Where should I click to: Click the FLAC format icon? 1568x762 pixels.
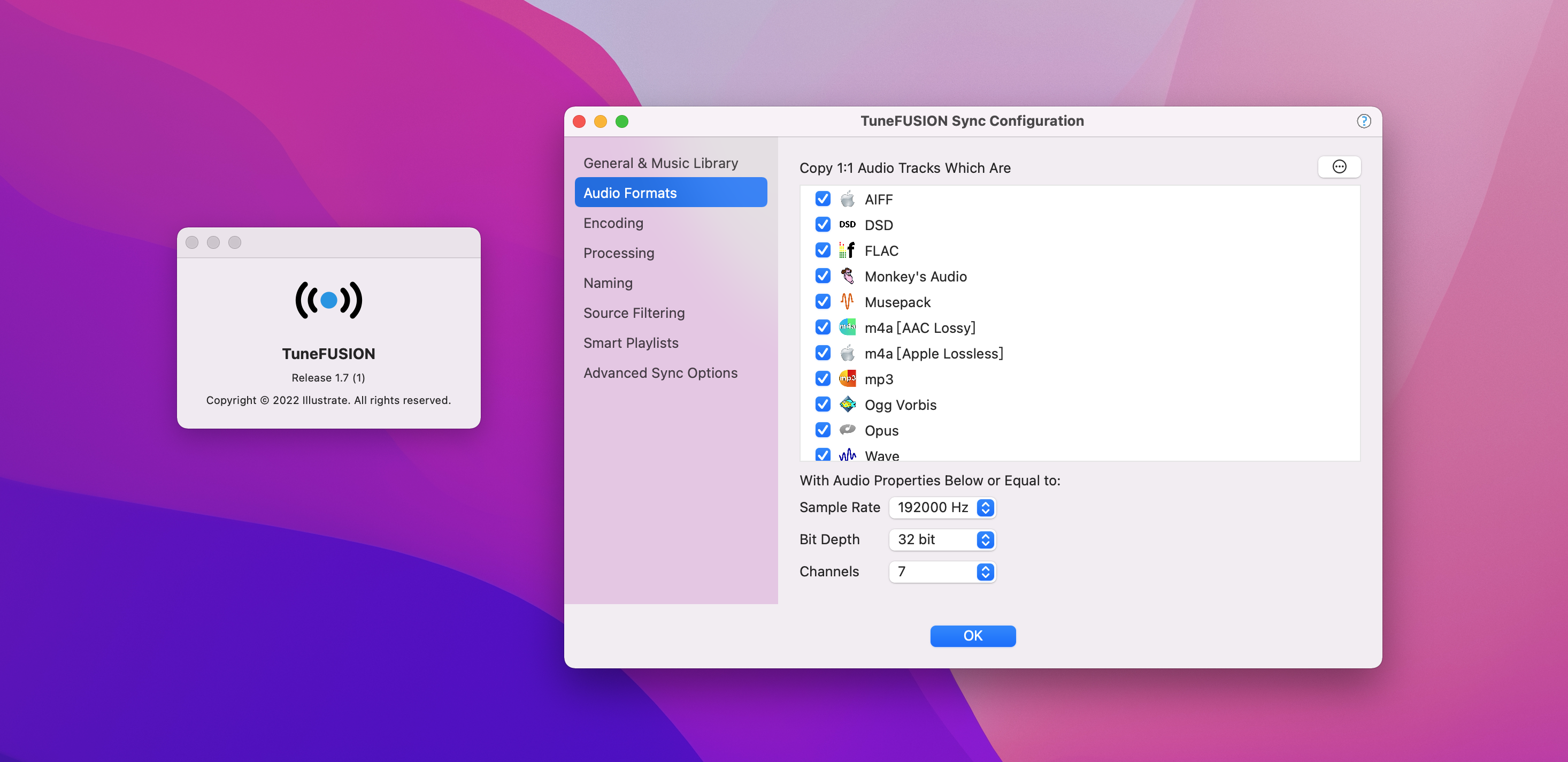click(847, 250)
